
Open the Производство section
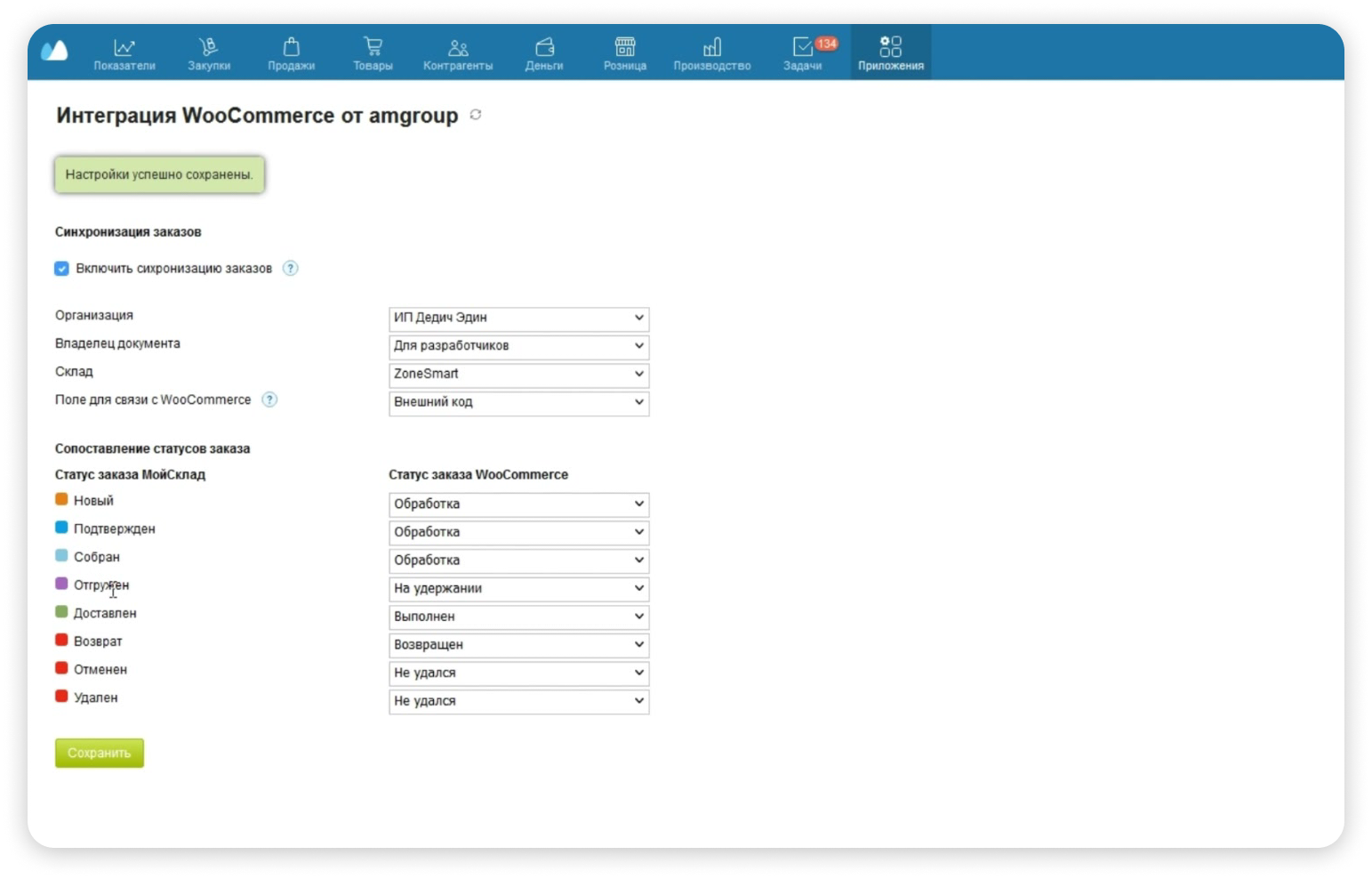712,54
